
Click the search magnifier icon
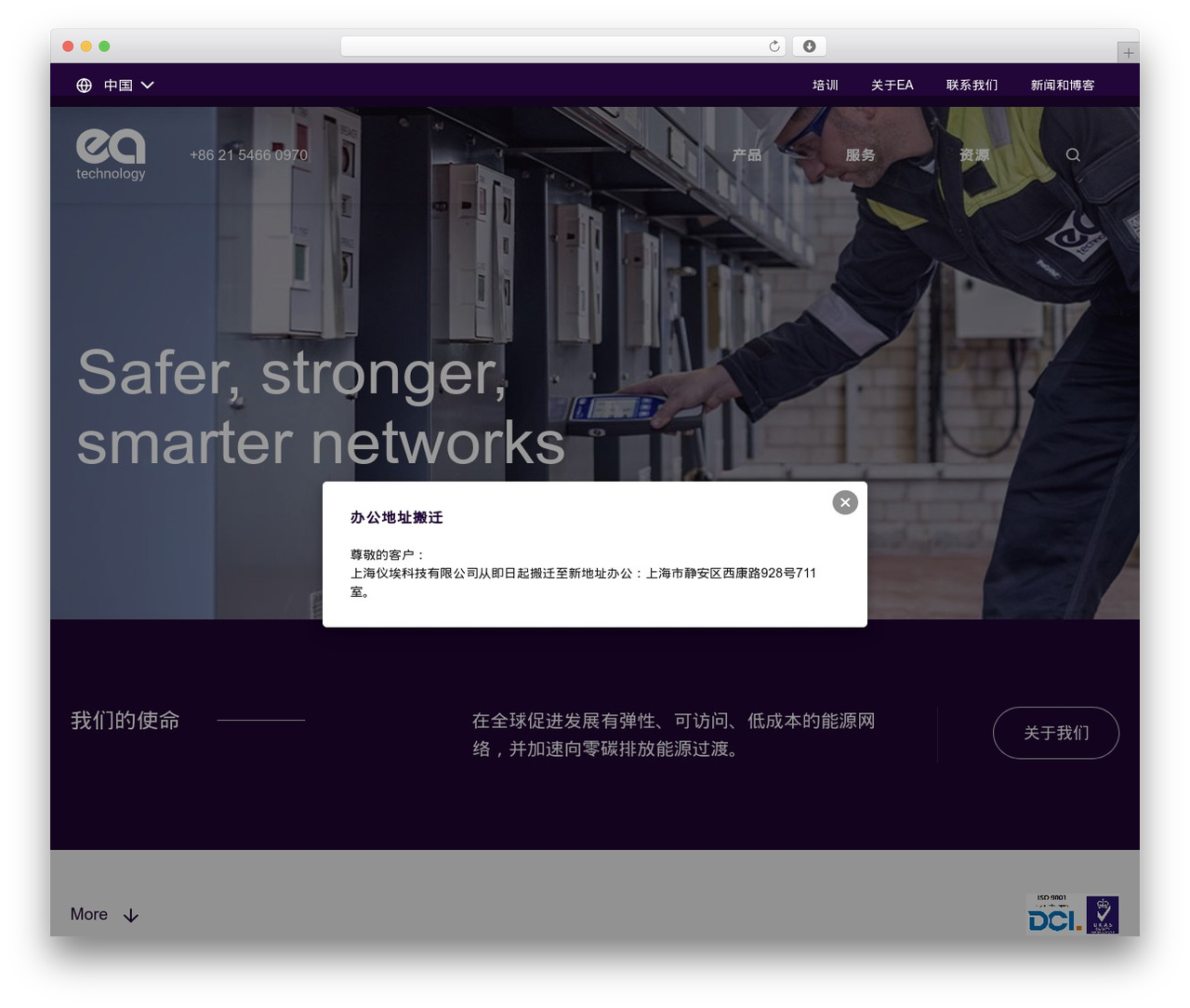[1073, 155]
